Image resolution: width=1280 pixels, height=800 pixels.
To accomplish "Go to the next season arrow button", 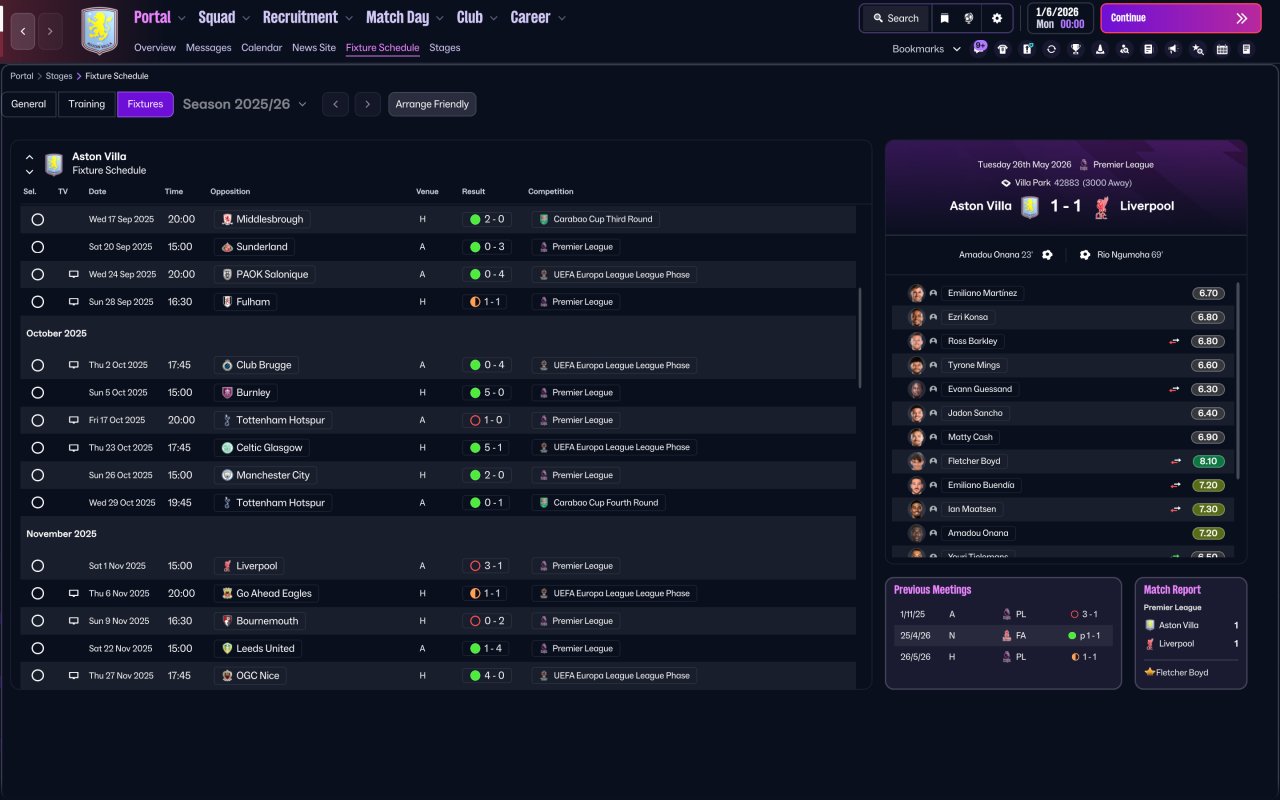I will (368, 104).
